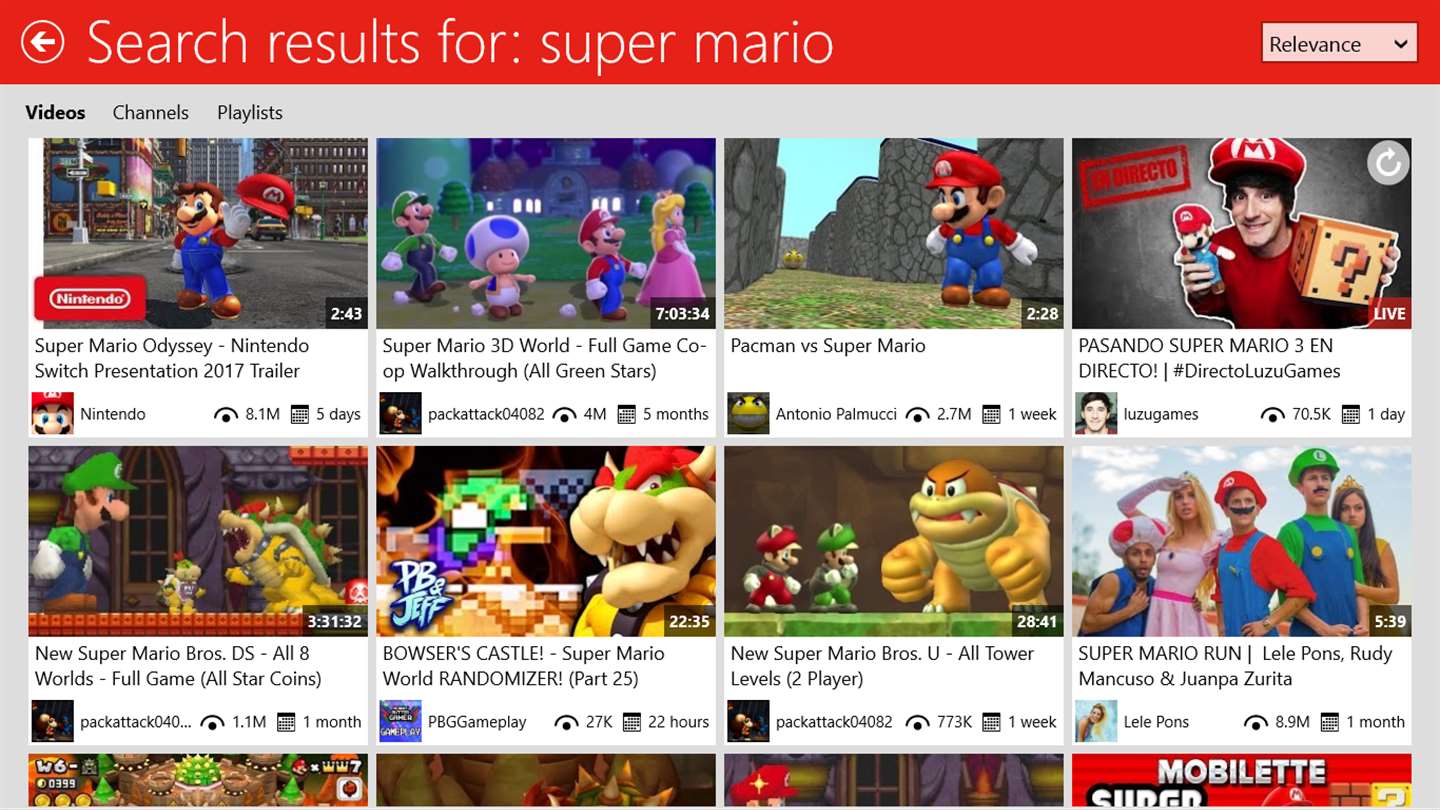Click the luzugames channel avatar
This screenshot has height=810, width=1440.
(x=1096, y=413)
